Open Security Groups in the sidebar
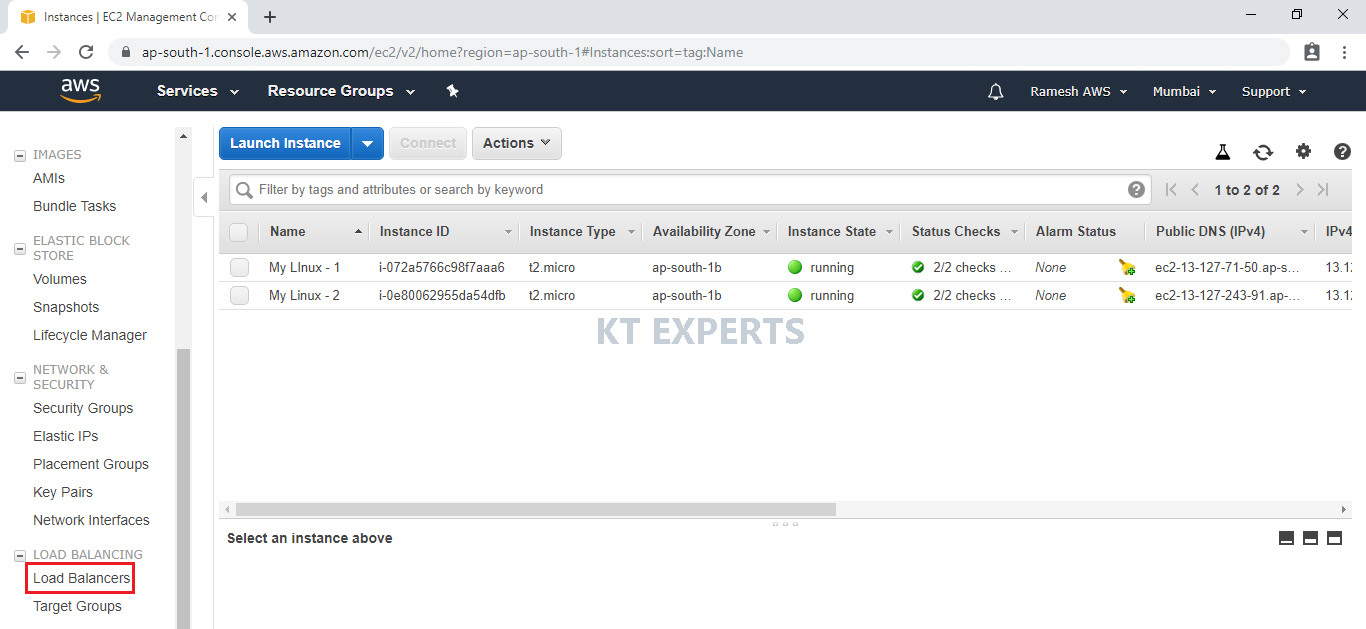Viewport: 1366px width, 629px height. (x=83, y=408)
